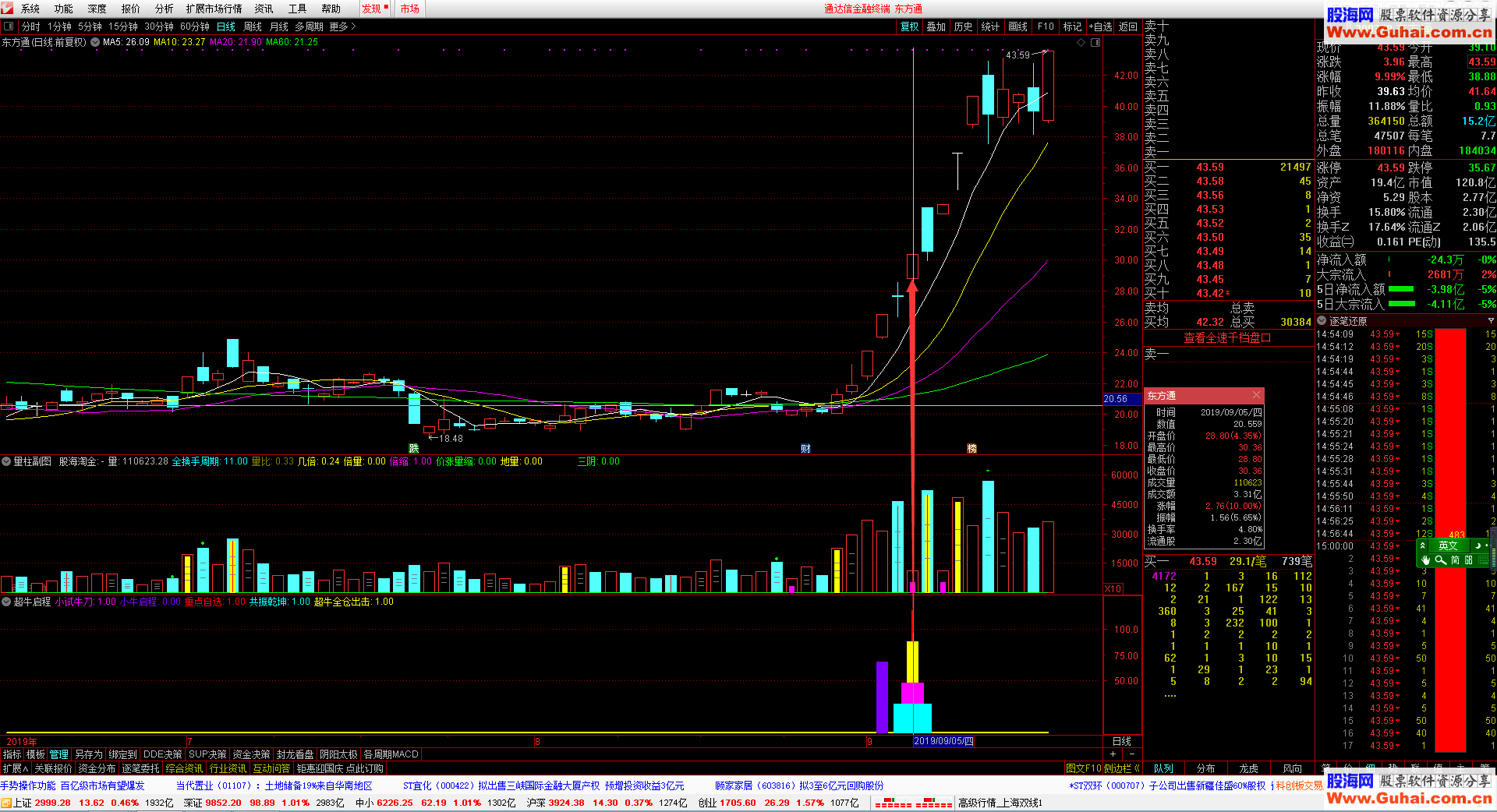
Task: Select 30分钟 chart period
Action: [159, 26]
